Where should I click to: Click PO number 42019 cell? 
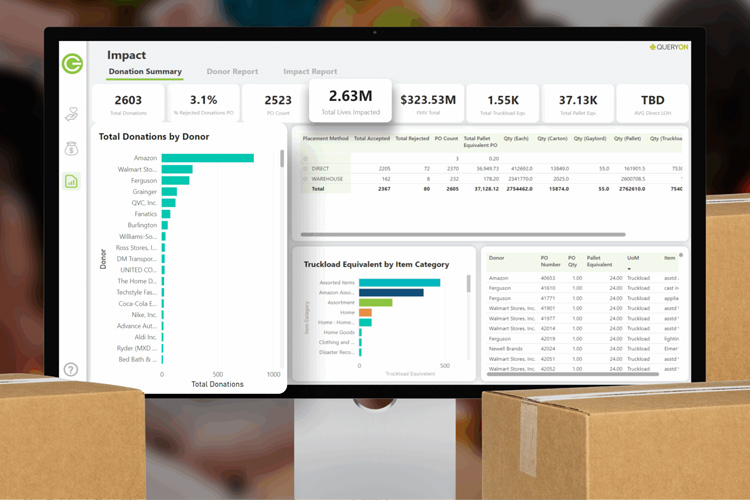click(548, 339)
